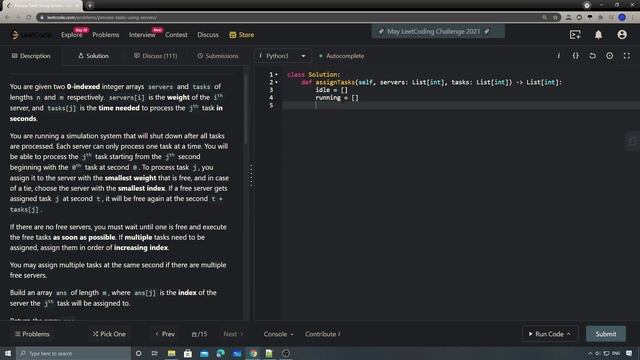Viewport: 640px width, 360px height.
Task: Open the user profile avatar menu
Action: click(622, 35)
